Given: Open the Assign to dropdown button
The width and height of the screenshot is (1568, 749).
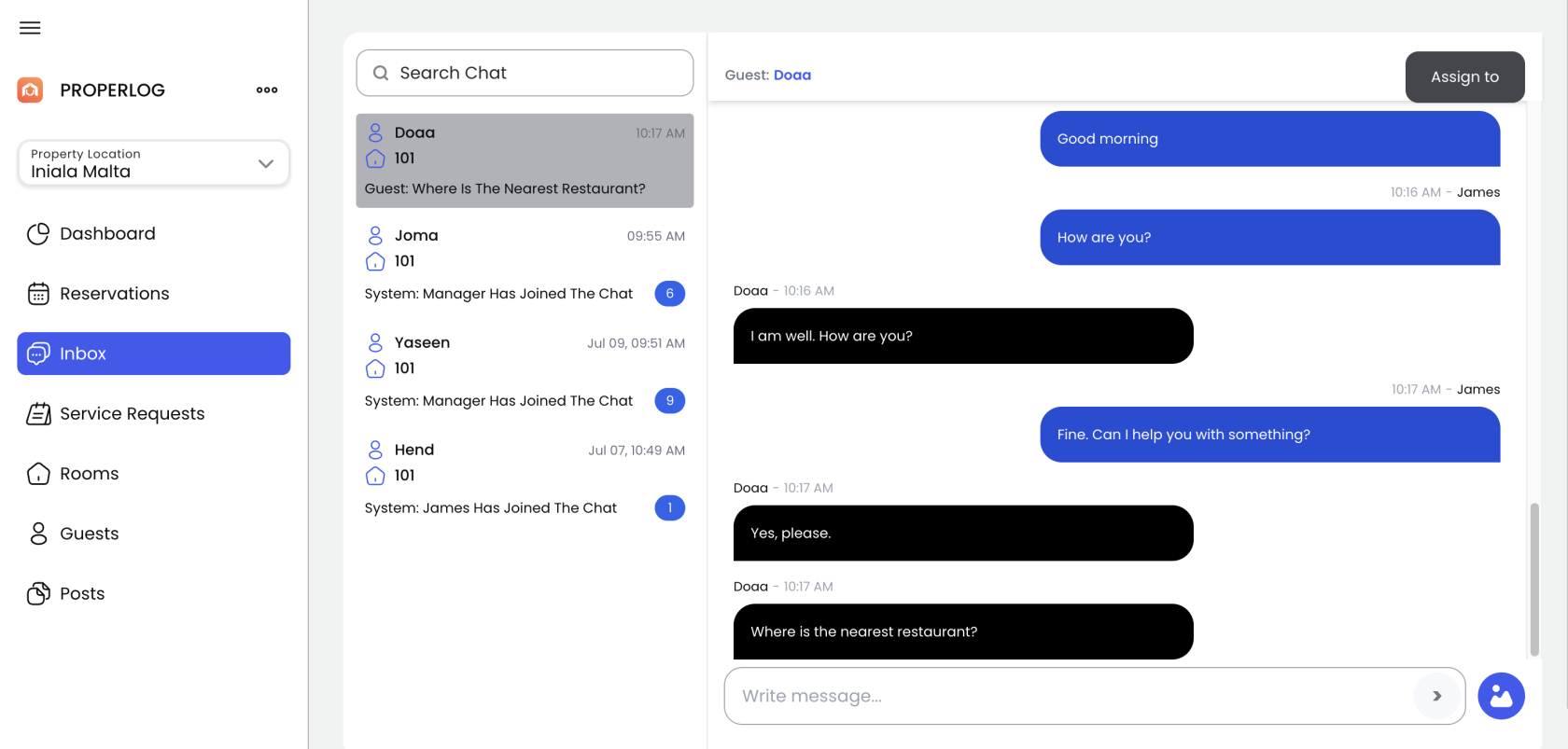Looking at the screenshot, I should coord(1464,76).
